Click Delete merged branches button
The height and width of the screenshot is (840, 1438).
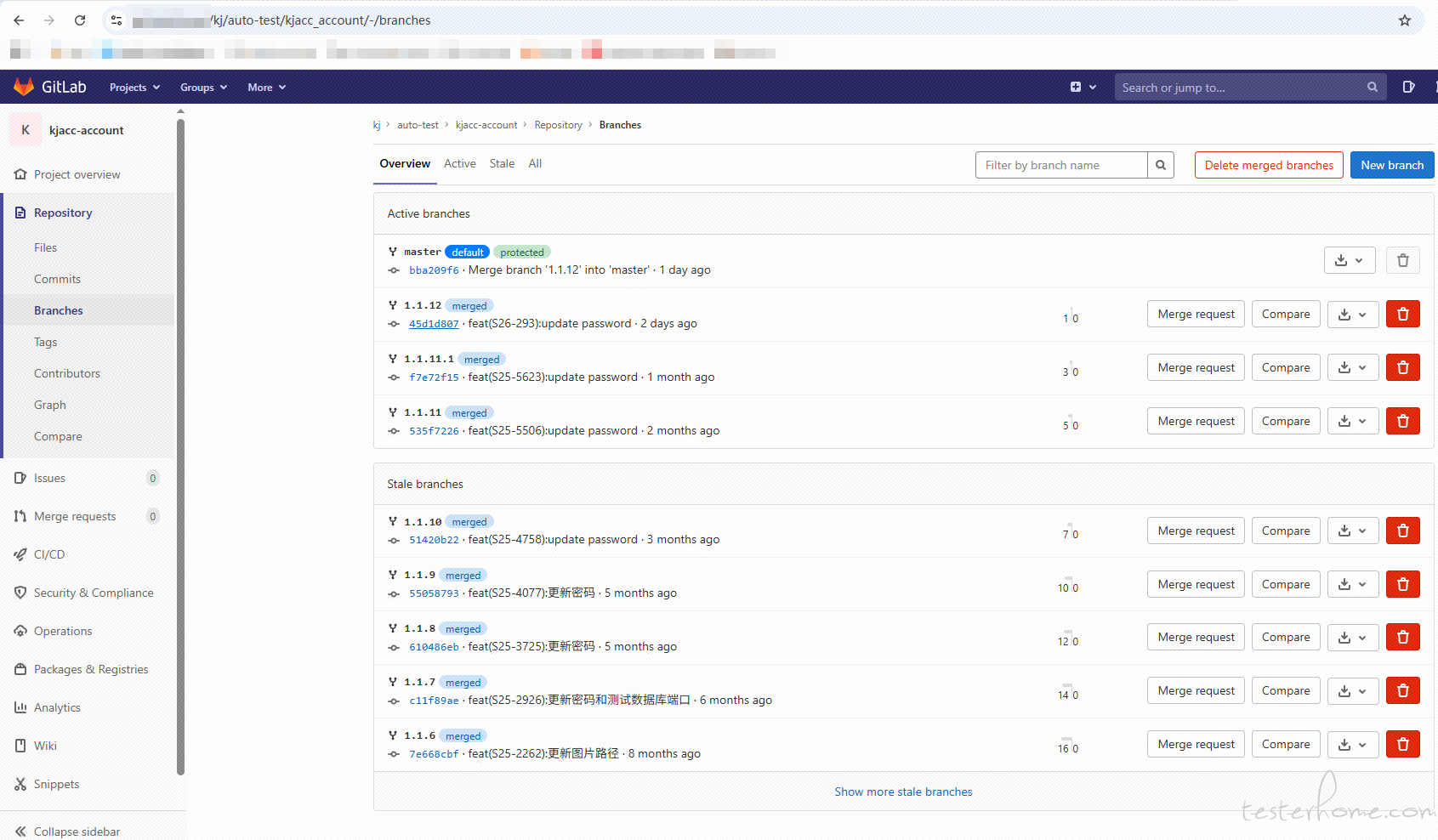coord(1268,165)
